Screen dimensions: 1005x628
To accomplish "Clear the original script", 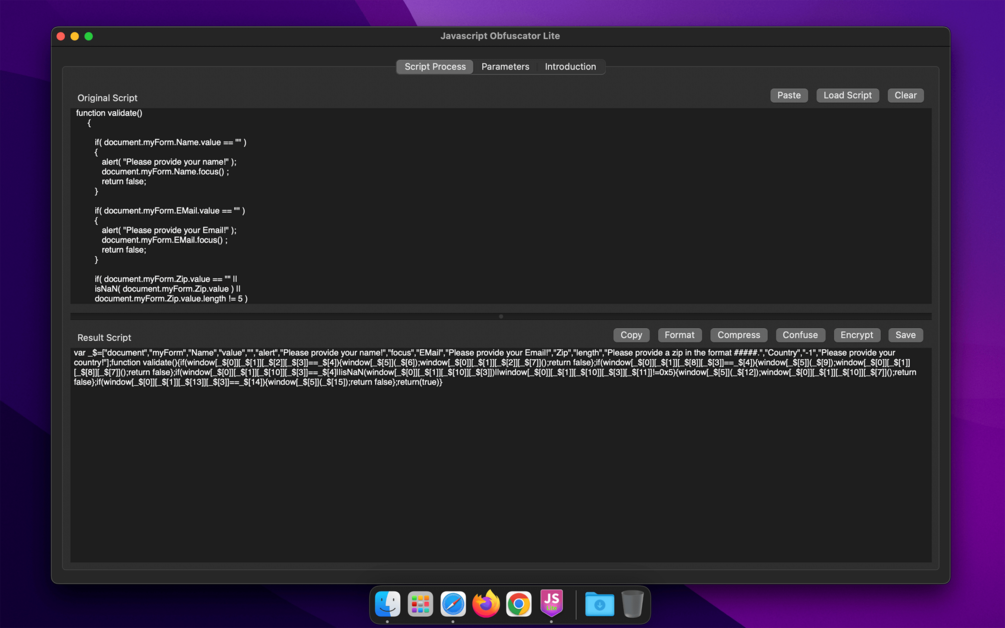I will coord(906,95).
